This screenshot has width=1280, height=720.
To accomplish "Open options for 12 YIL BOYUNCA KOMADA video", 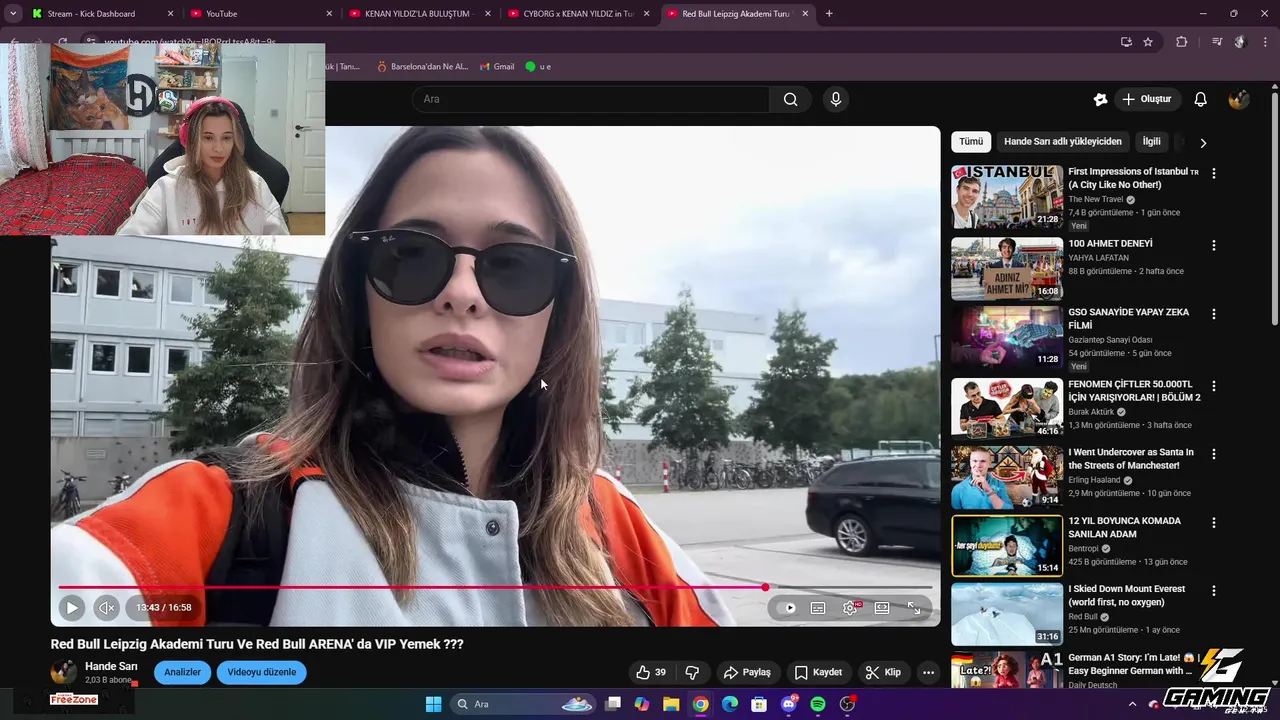I will pyautogui.click(x=1214, y=522).
